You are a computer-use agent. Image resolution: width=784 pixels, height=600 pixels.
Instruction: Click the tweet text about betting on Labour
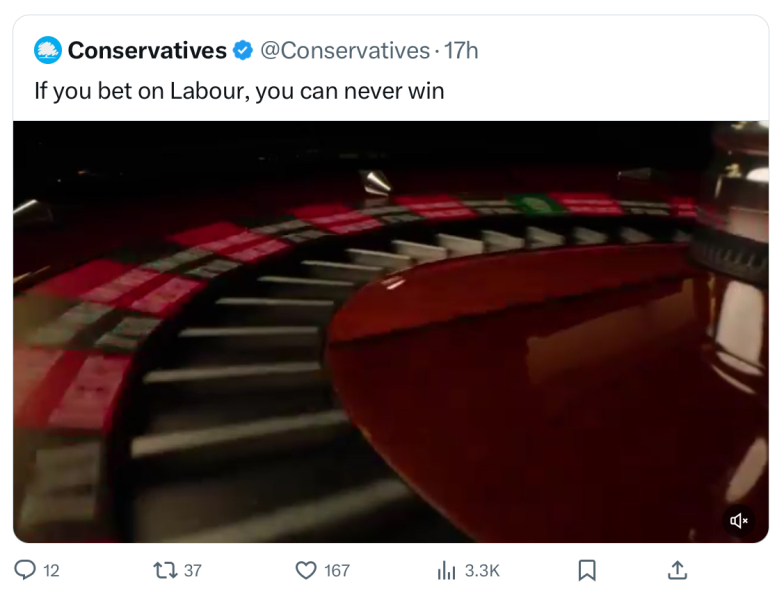(x=239, y=91)
